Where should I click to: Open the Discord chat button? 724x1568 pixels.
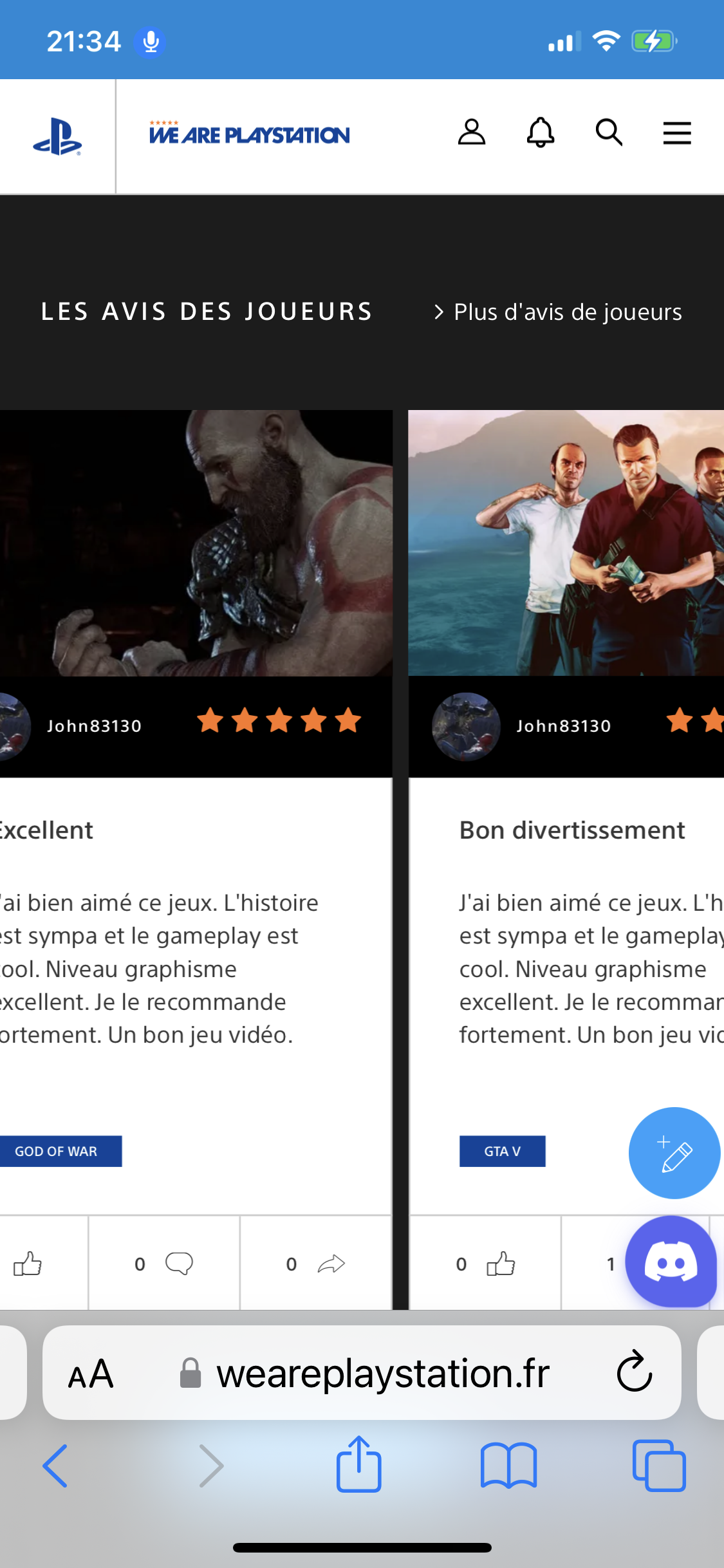(x=671, y=1261)
